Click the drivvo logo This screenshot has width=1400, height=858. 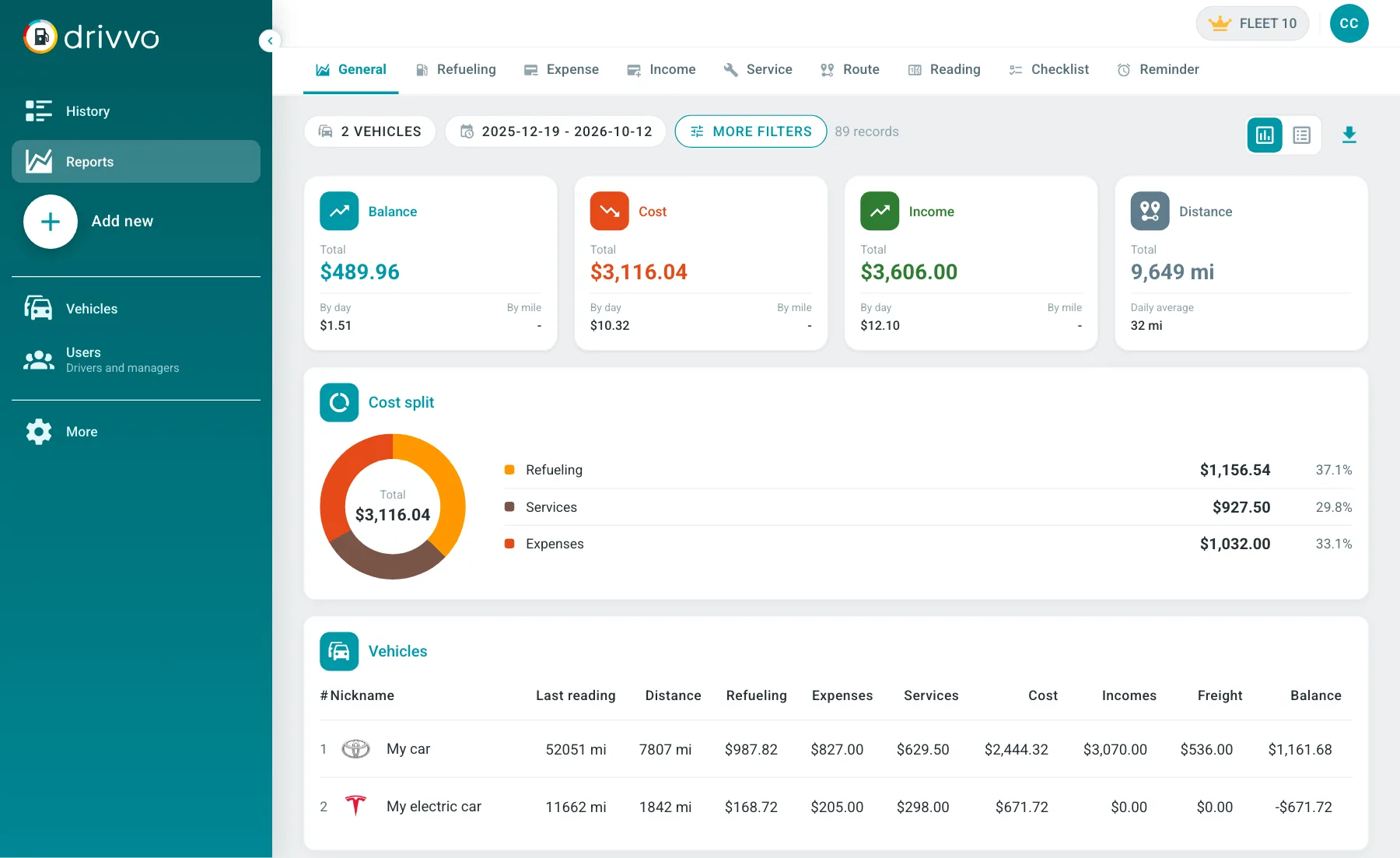[x=91, y=37]
